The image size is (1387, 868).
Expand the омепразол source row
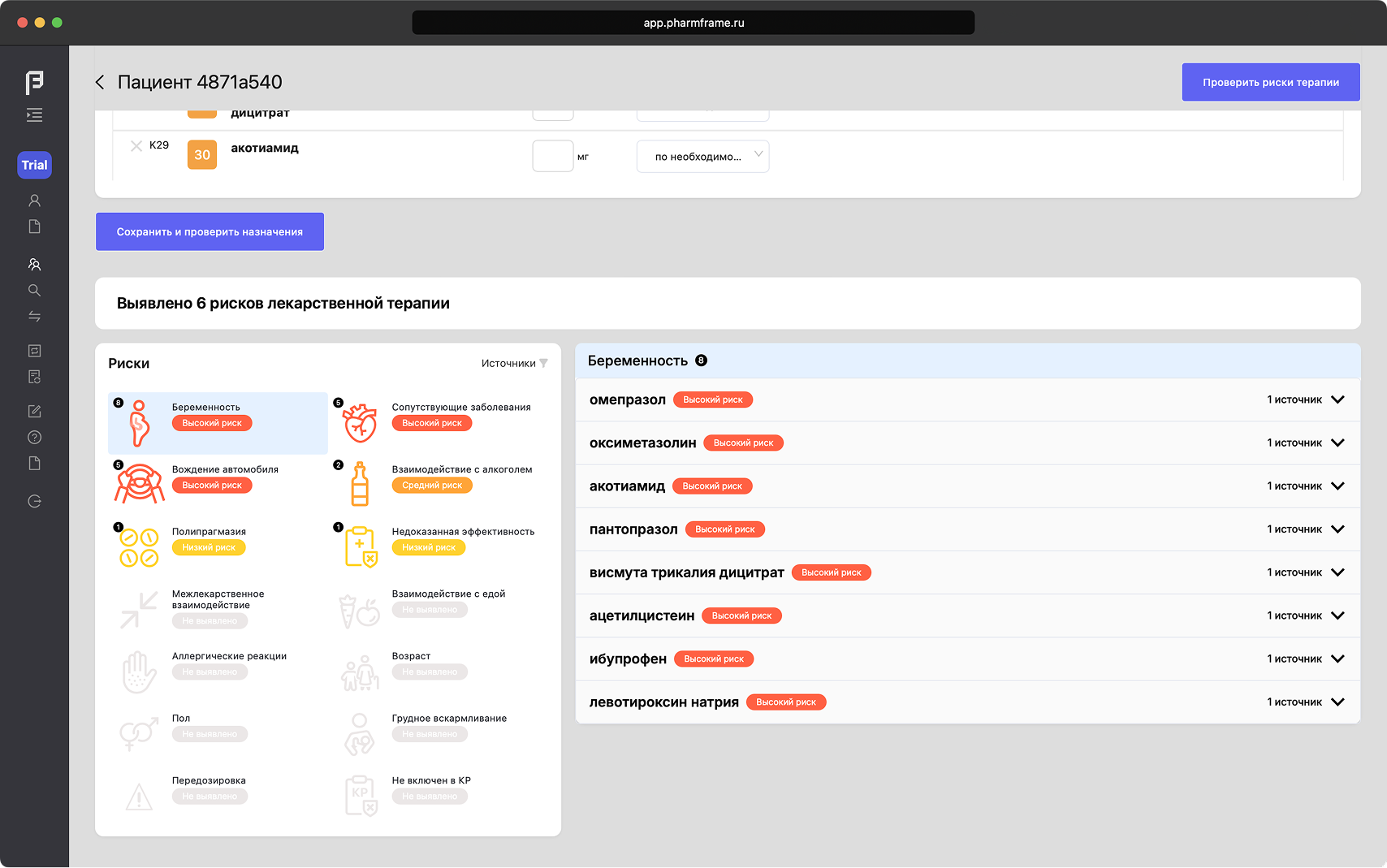pos(1337,399)
